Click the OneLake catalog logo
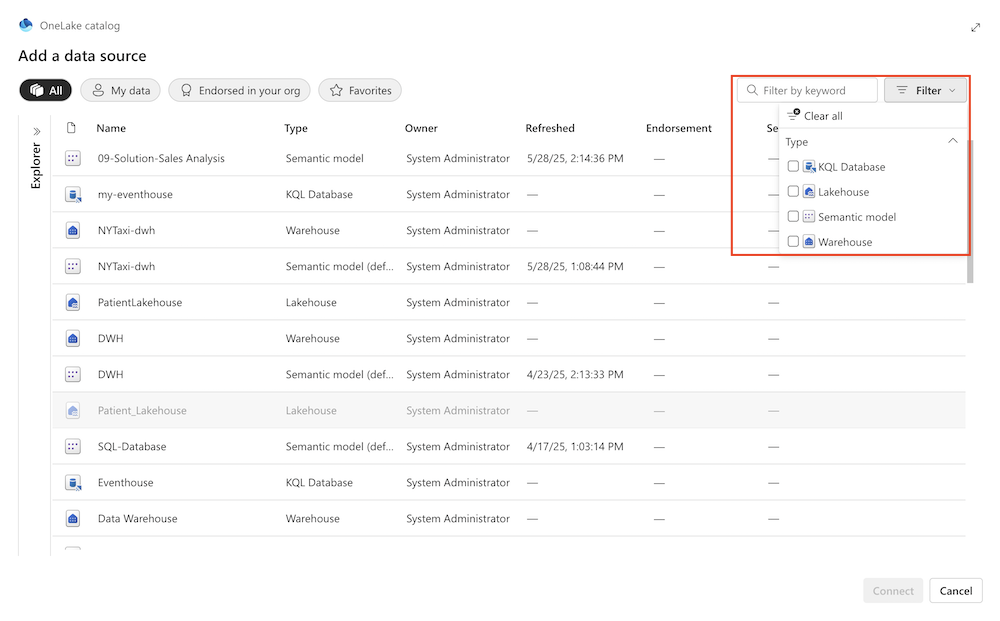 coord(25,25)
